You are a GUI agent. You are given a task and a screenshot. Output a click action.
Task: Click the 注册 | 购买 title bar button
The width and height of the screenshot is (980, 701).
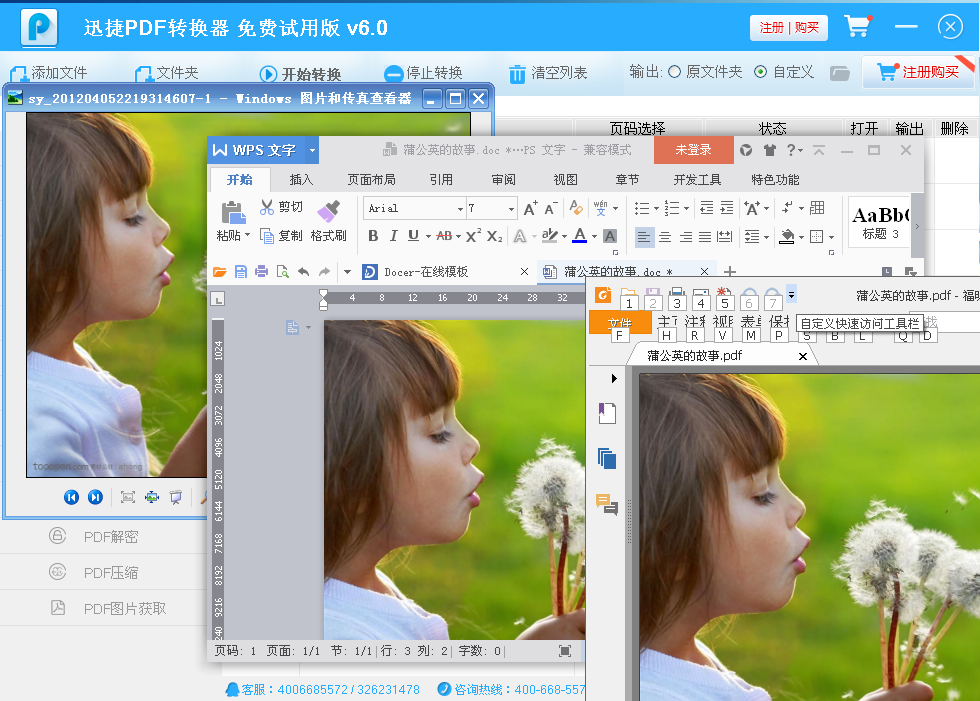[789, 27]
